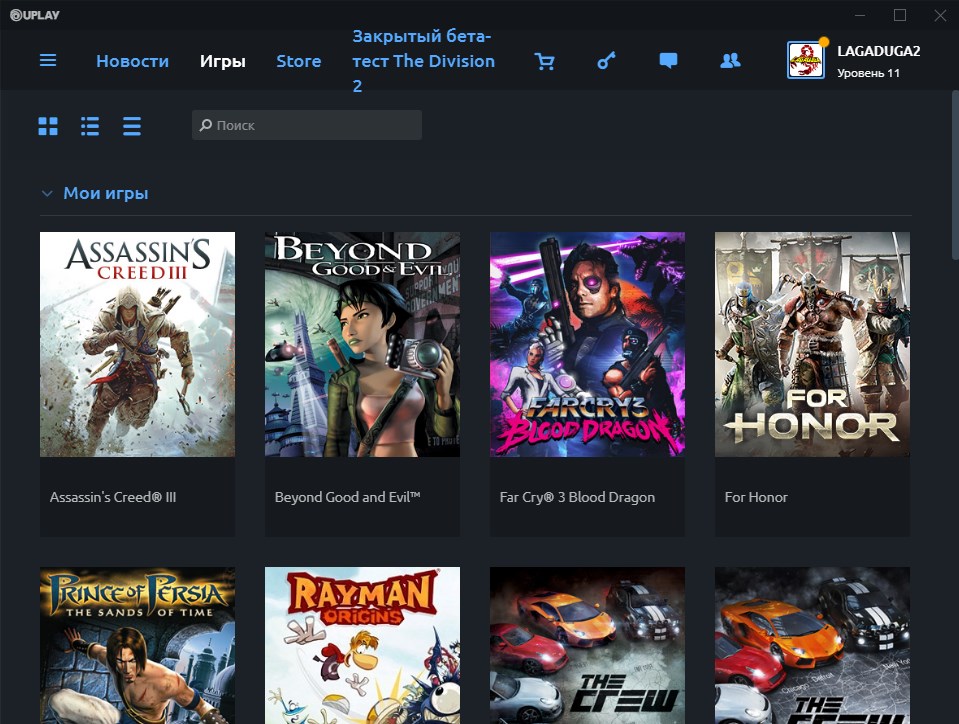959x724 pixels.
Task: Select Rayman Origins cover art
Action: (363, 645)
